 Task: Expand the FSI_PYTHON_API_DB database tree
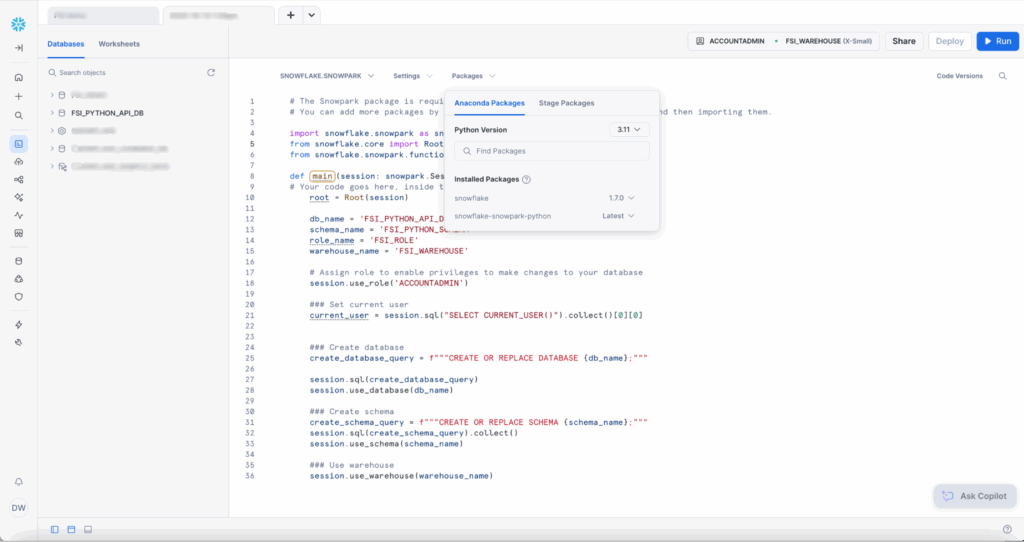pos(51,113)
